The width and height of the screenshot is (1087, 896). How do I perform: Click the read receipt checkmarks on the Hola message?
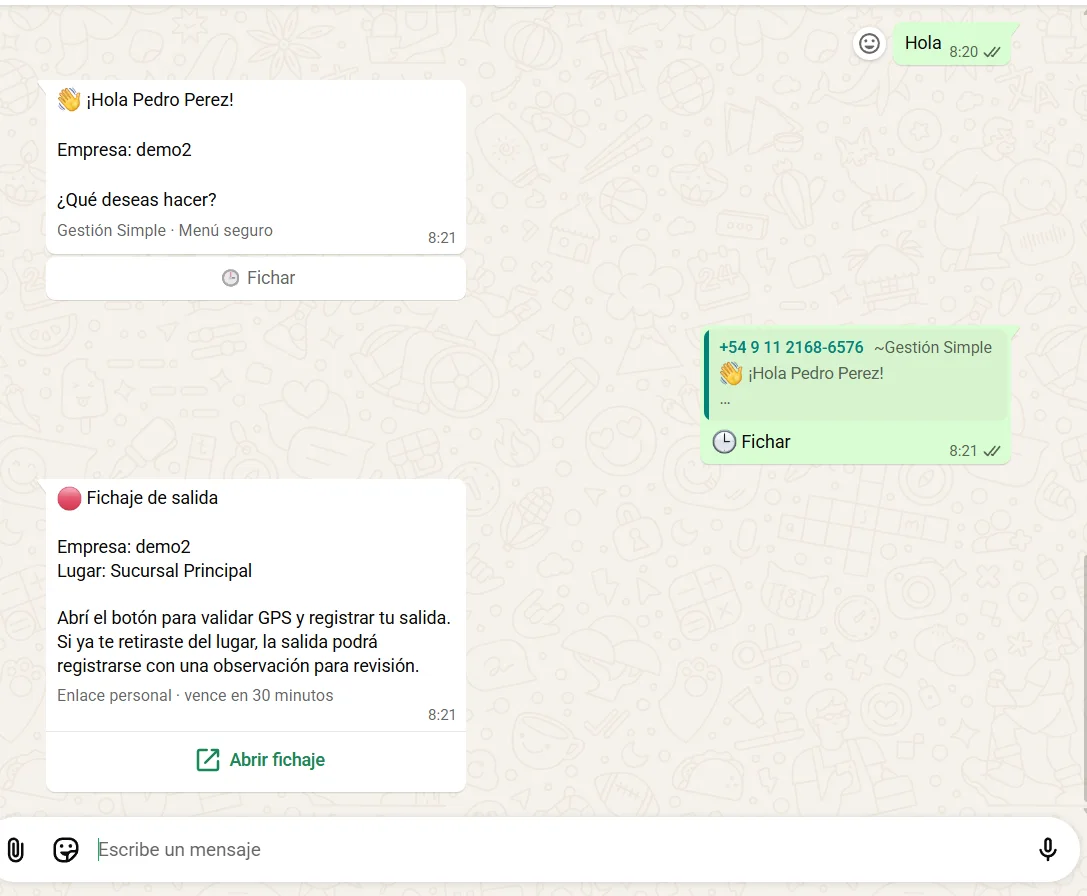[x=992, y=52]
